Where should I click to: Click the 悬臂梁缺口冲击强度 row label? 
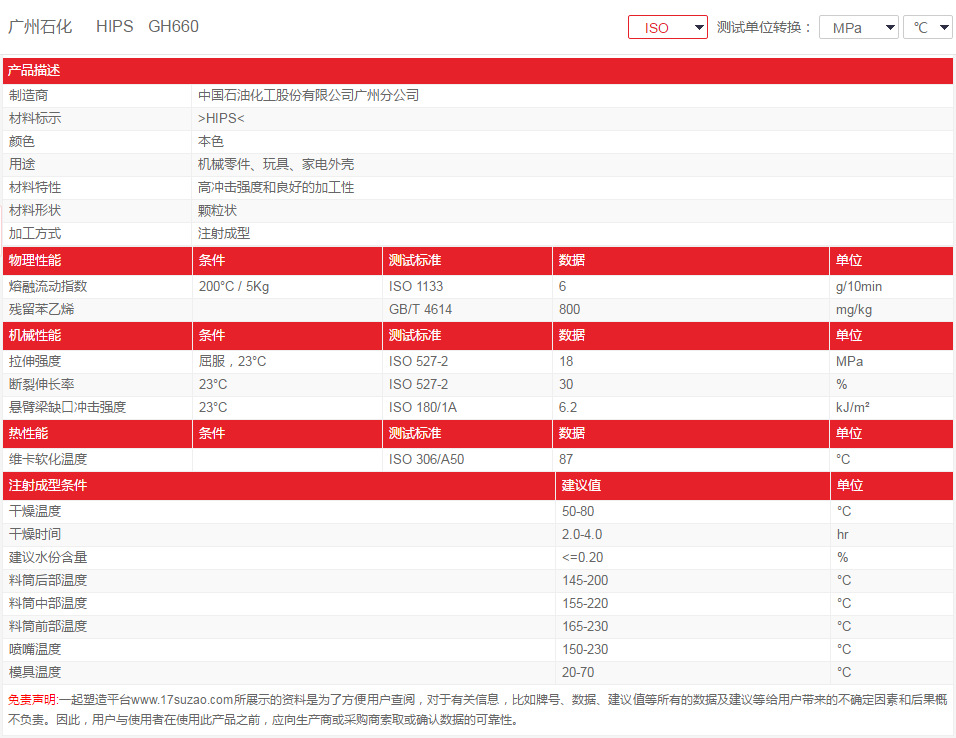pos(67,407)
